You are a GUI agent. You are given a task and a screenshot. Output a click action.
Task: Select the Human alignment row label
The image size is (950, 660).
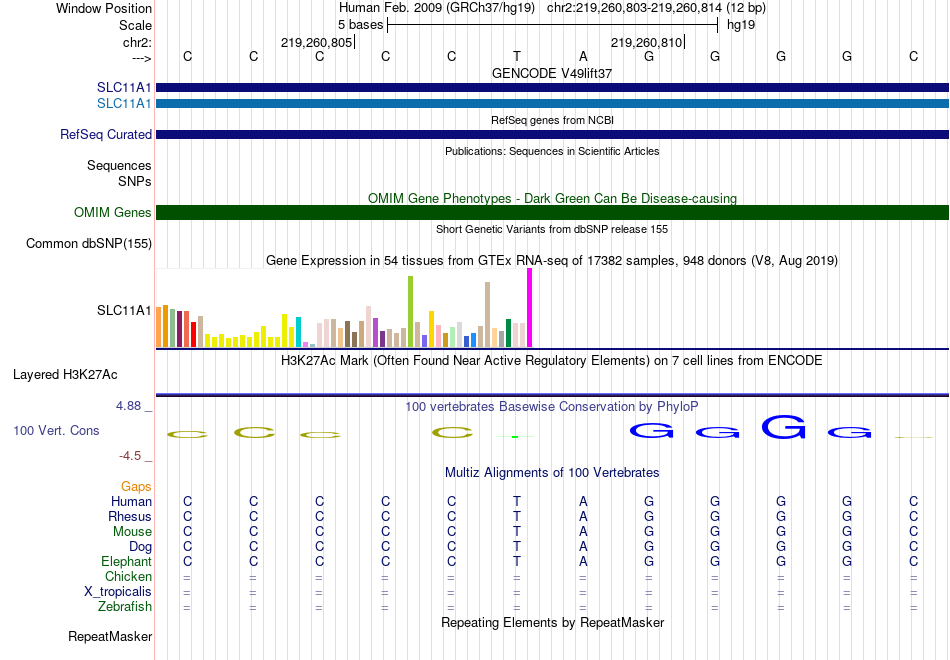point(131,502)
